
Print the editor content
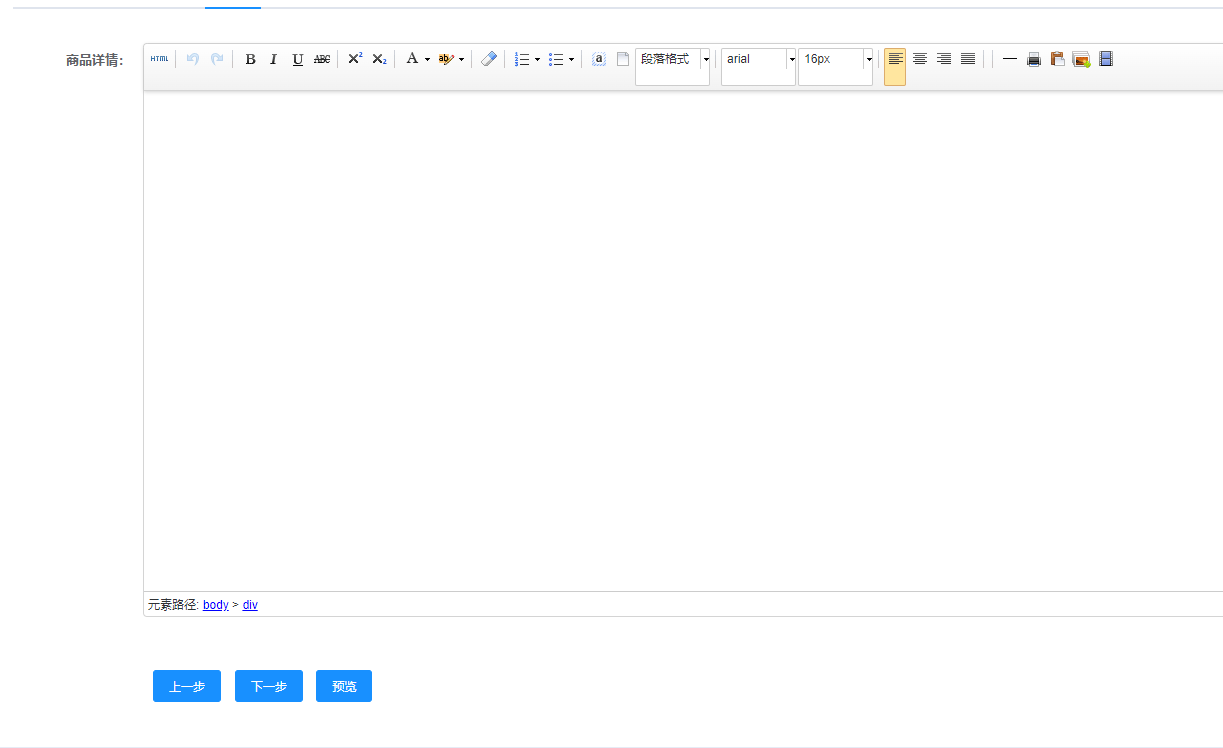click(x=1034, y=59)
